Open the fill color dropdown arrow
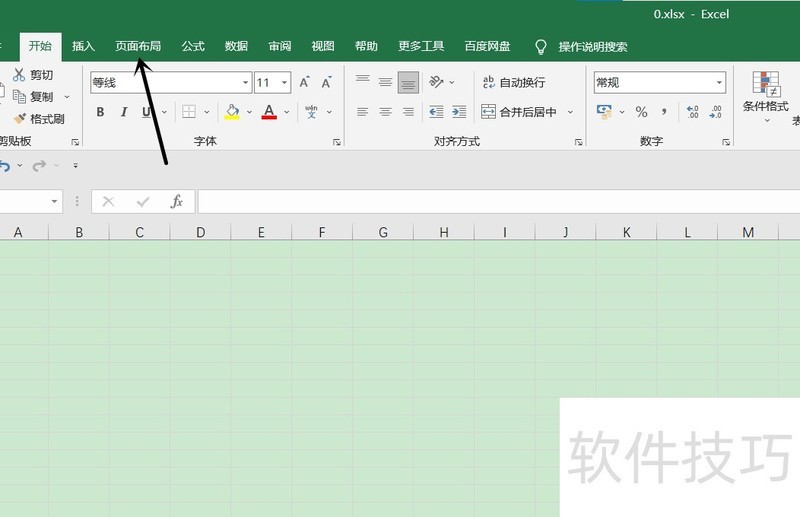This screenshot has height=517, width=800. click(x=249, y=112)
